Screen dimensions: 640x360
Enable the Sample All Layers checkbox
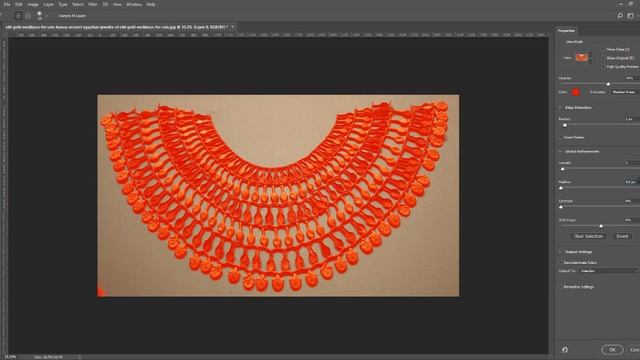tap(55, 16)
